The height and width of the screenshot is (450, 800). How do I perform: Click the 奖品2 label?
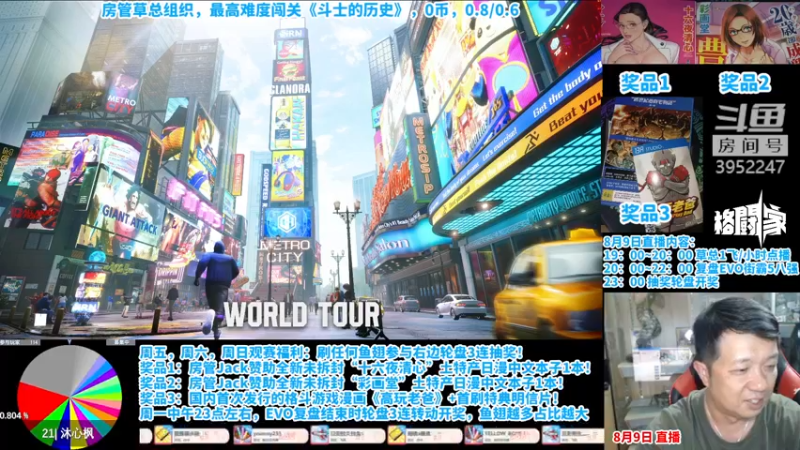(x=744, y=83)
